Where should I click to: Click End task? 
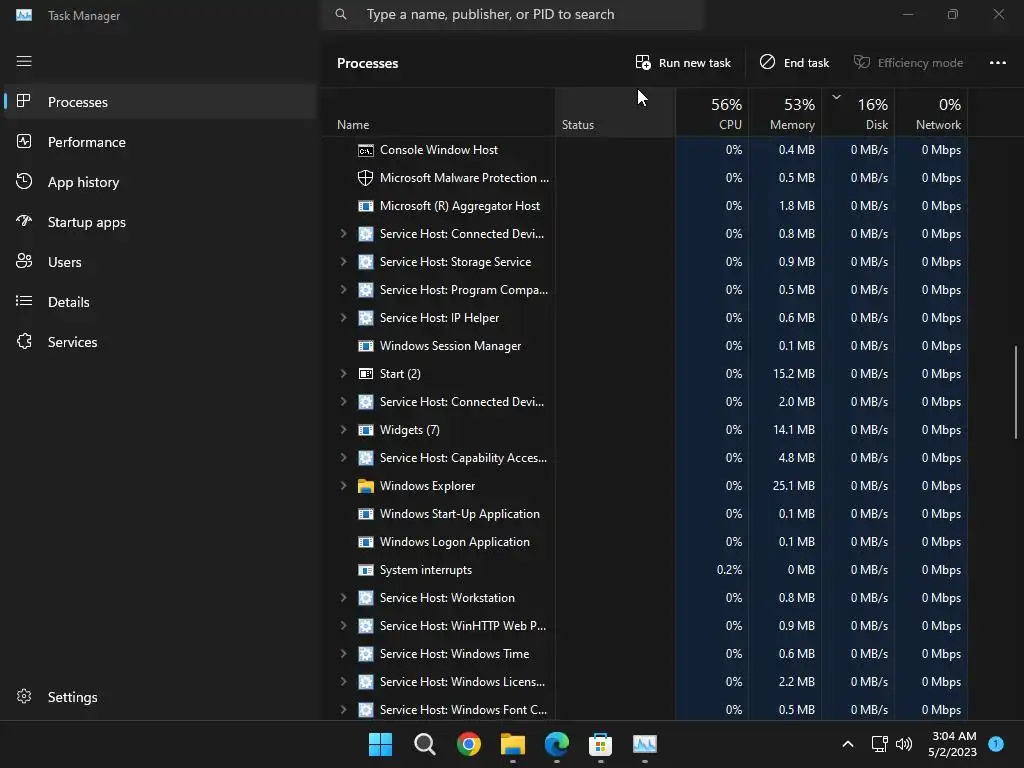pyautogui.click(x=794, y=63)
